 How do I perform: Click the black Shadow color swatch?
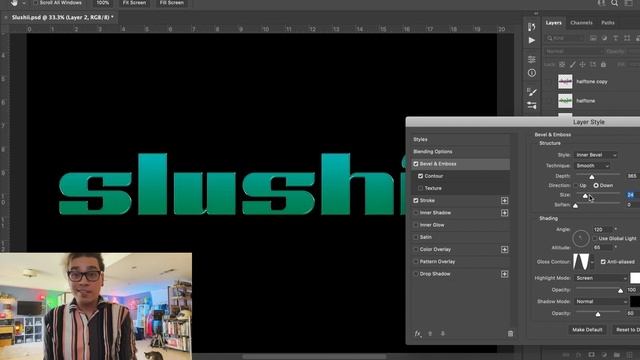click(635, 302)
